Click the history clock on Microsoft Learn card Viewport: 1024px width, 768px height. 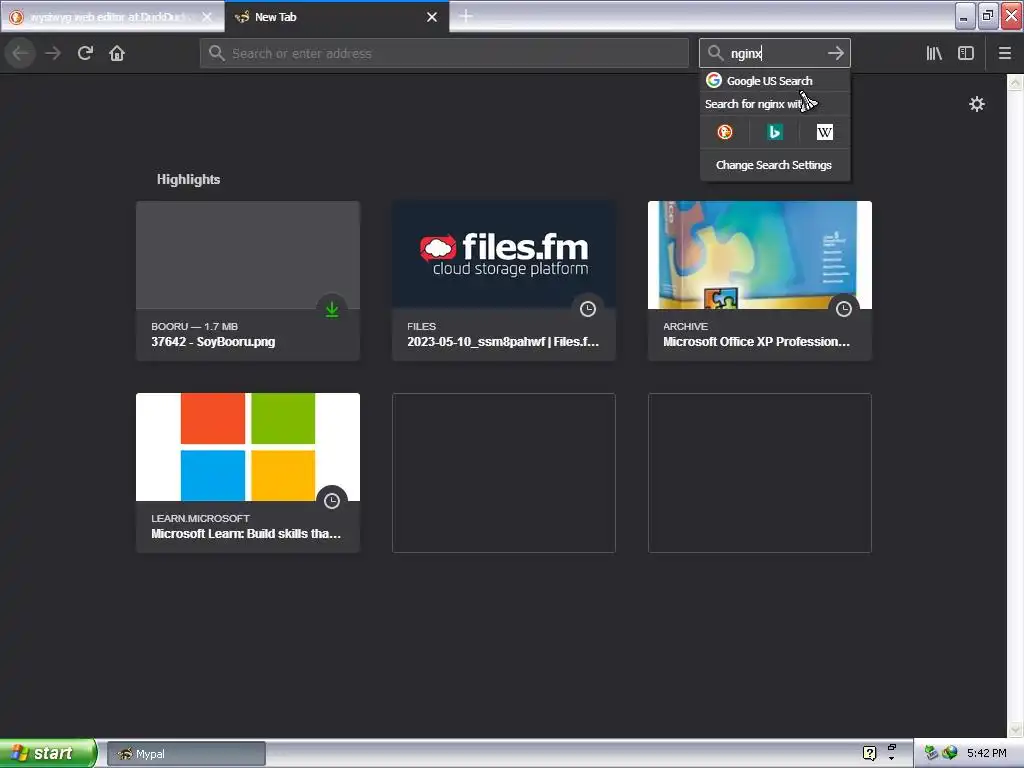click(332, 501)
